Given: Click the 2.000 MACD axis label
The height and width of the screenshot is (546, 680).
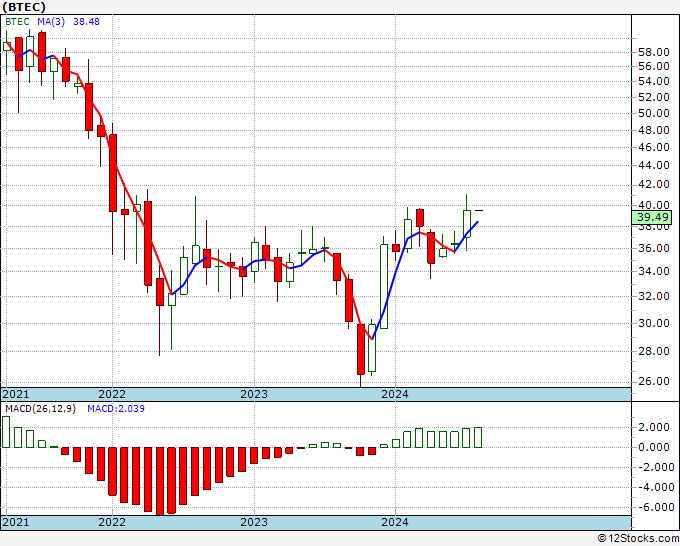Looking at the screenshot, I should click(654, 428).
